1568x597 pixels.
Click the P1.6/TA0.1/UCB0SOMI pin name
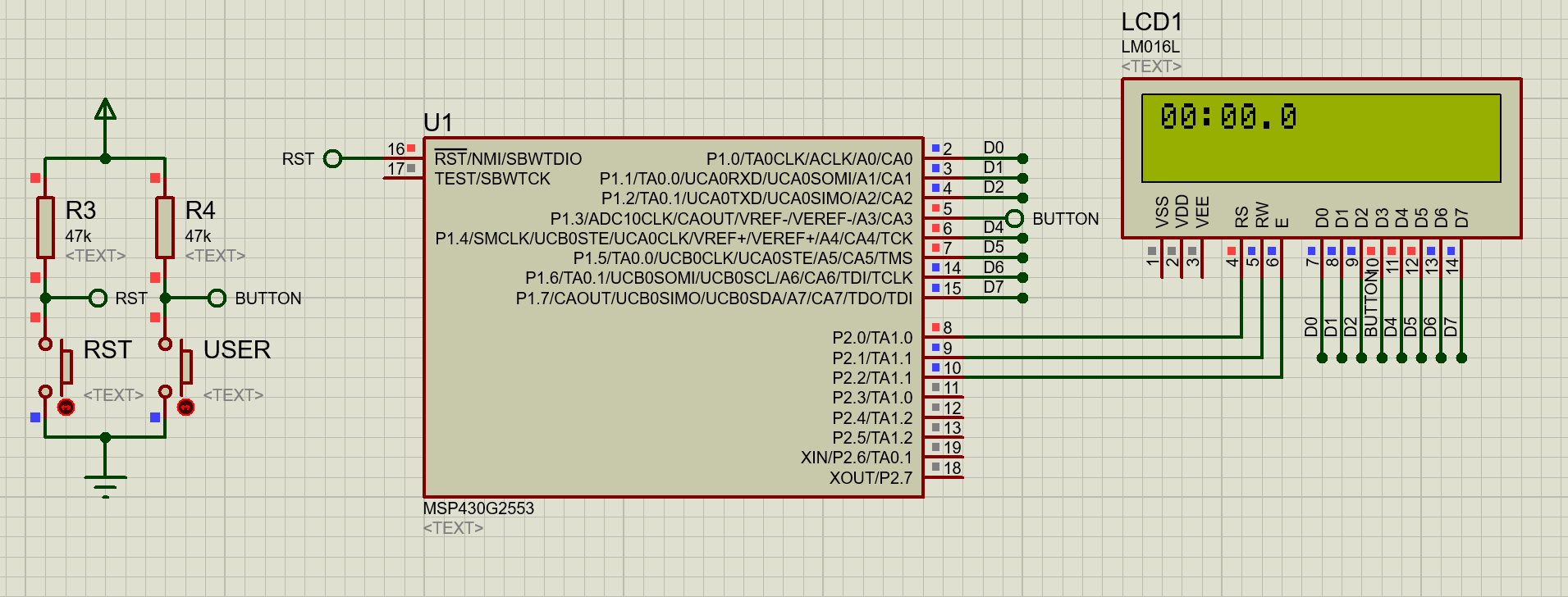tap(719, 278)
